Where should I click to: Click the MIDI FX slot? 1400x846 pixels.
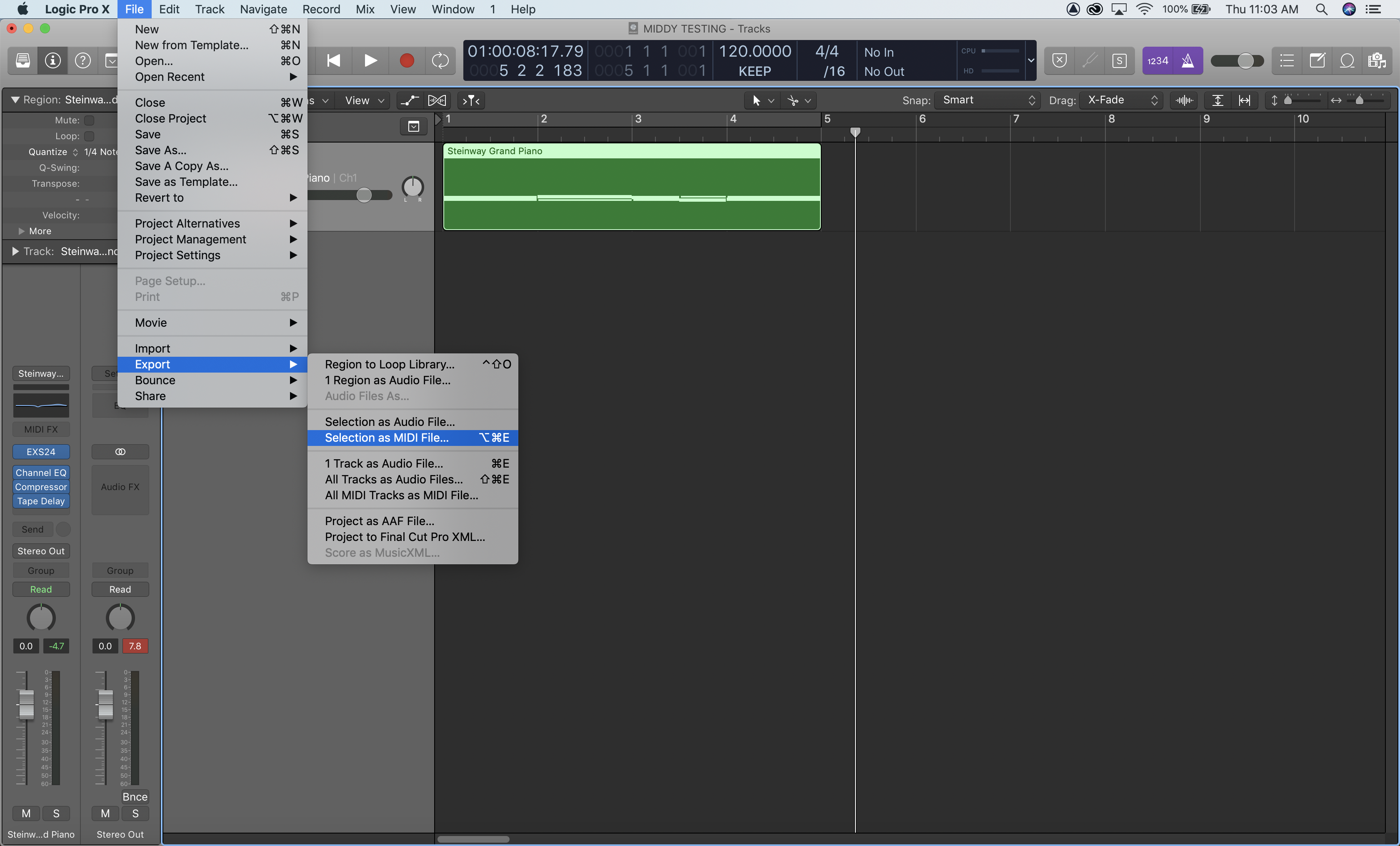tap(41, 429)
